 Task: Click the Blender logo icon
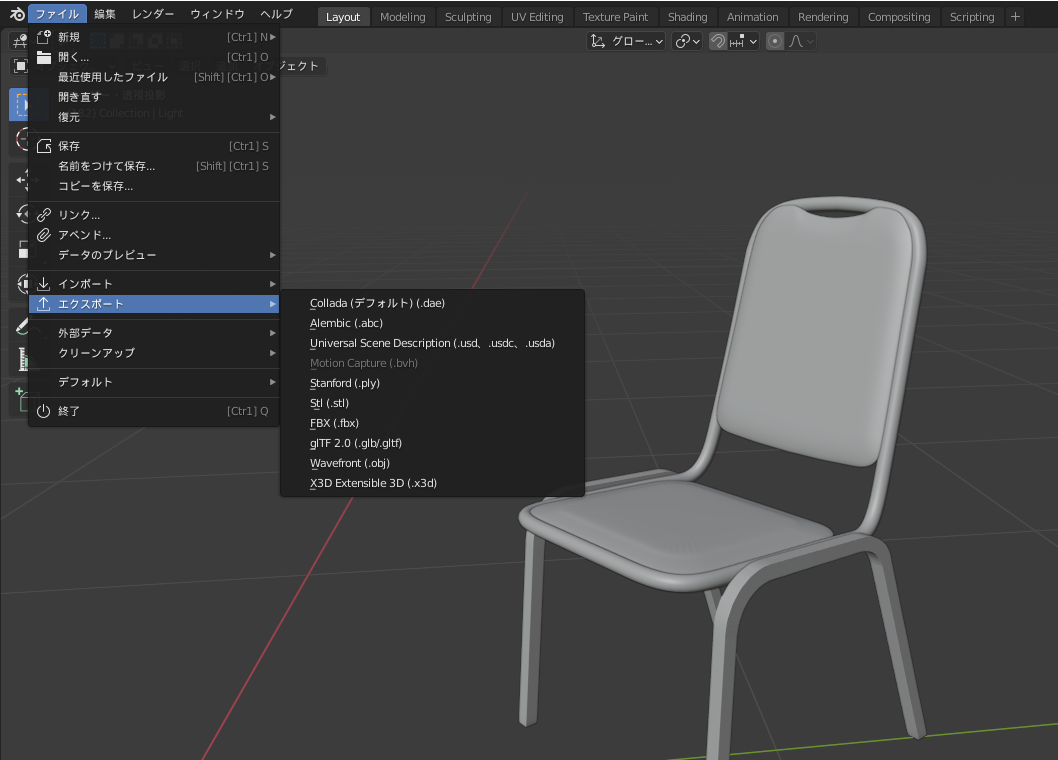point(17,14)
